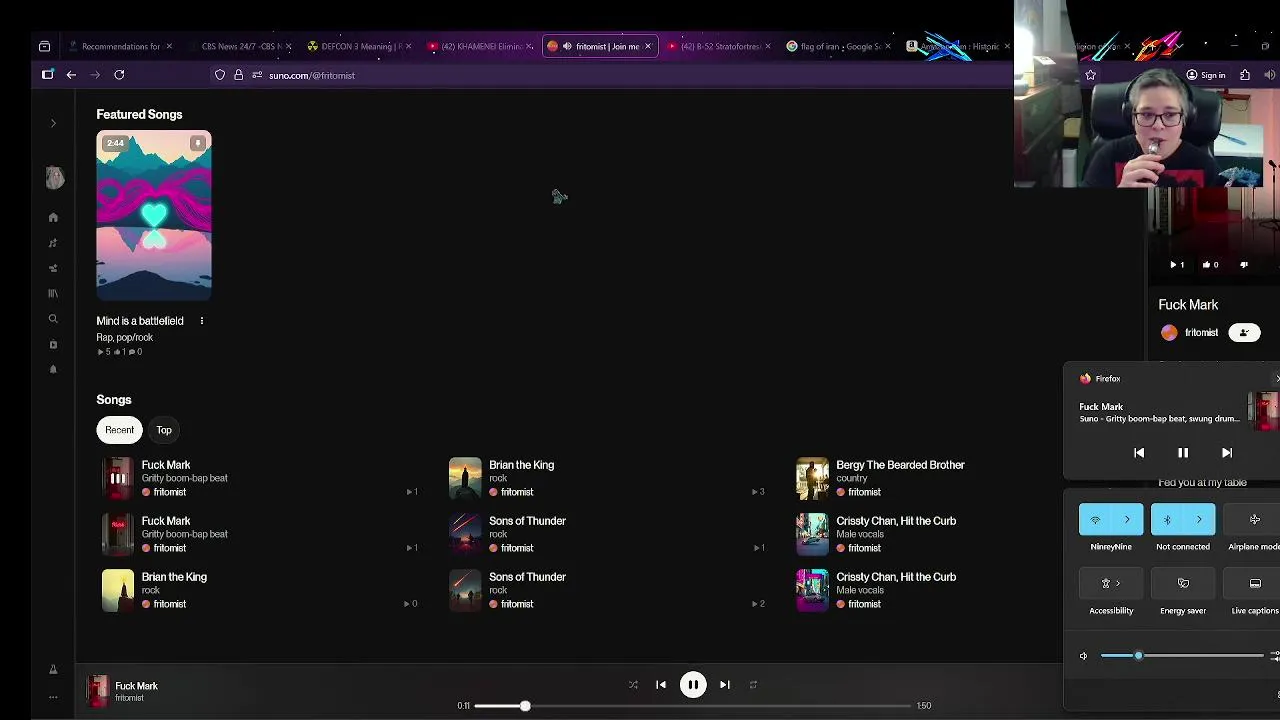Image resolution: width=1280 pixels, height=720 pixels.
Task: Toggle Airplane mode
Action: click(1254, 520)
